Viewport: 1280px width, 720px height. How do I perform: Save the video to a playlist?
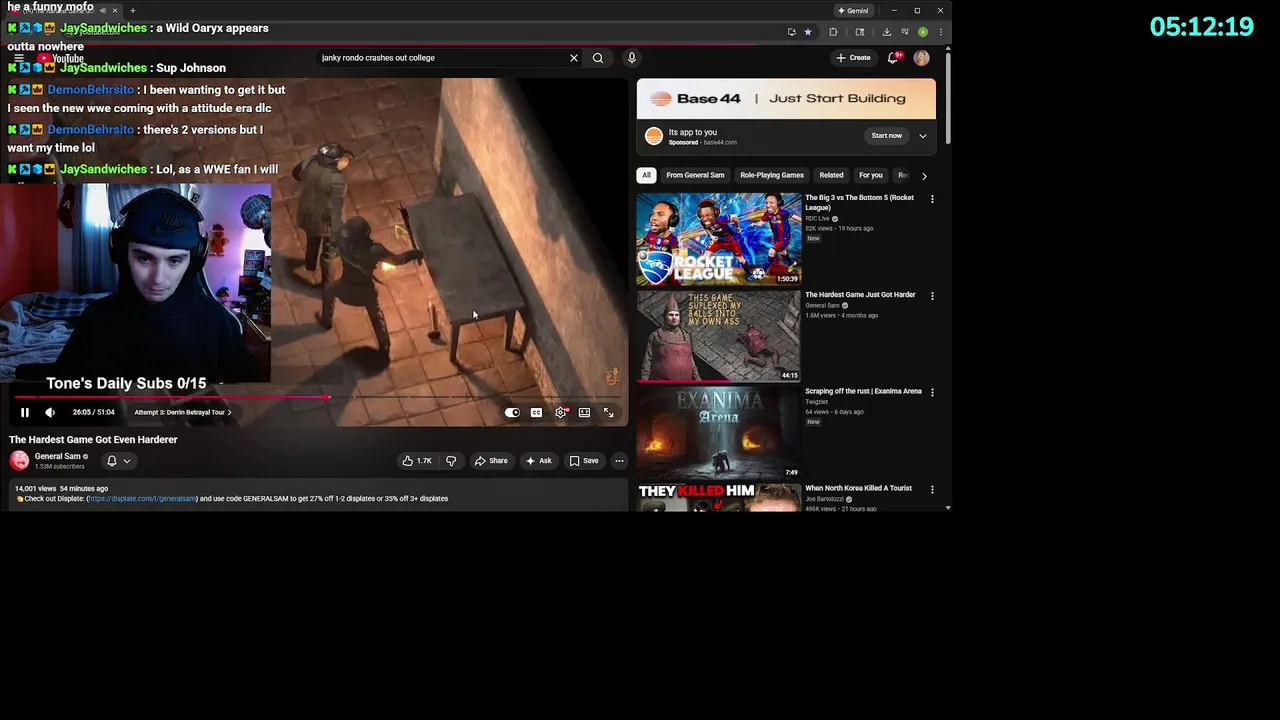(584, 461)
